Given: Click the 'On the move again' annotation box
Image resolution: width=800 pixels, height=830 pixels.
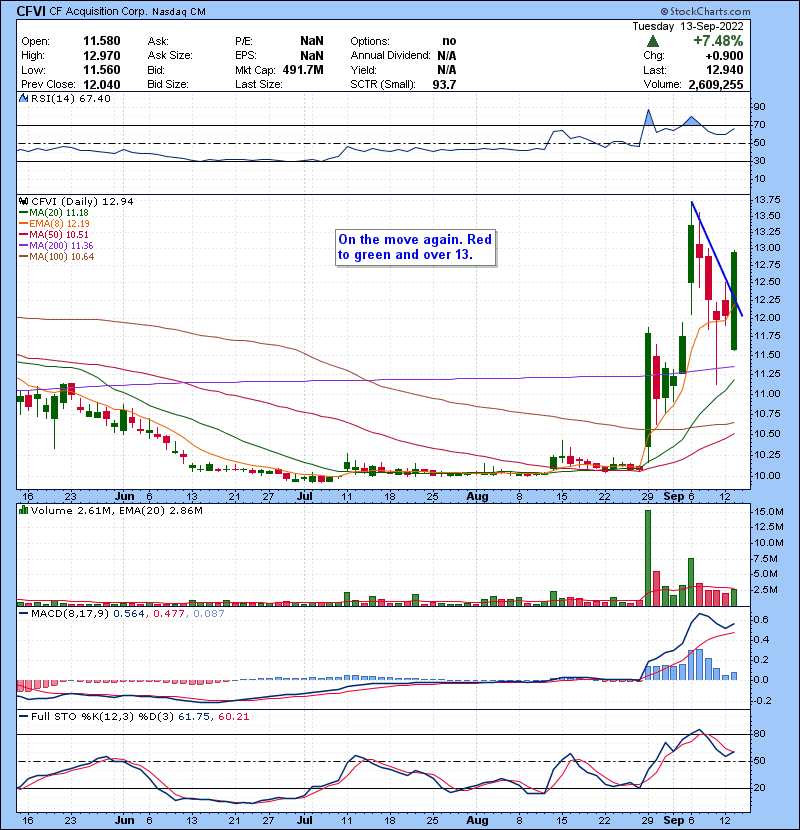Looking at the screenshot, I should coord(416,247).
